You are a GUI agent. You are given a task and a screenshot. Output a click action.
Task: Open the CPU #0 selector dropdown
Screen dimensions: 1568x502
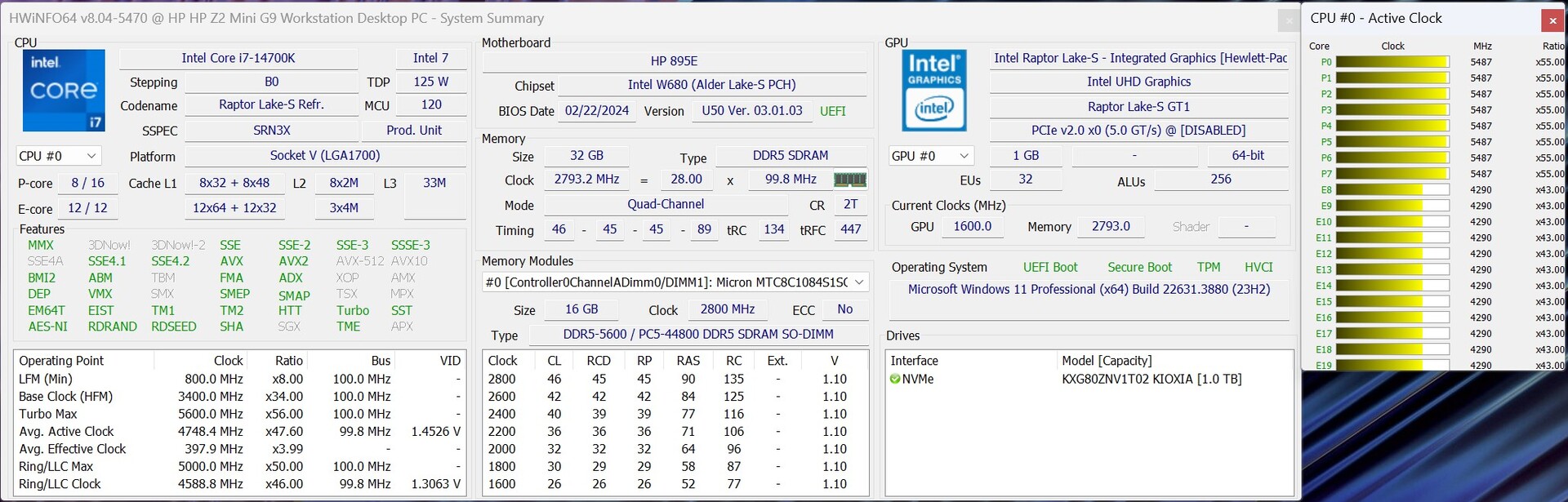58,156
